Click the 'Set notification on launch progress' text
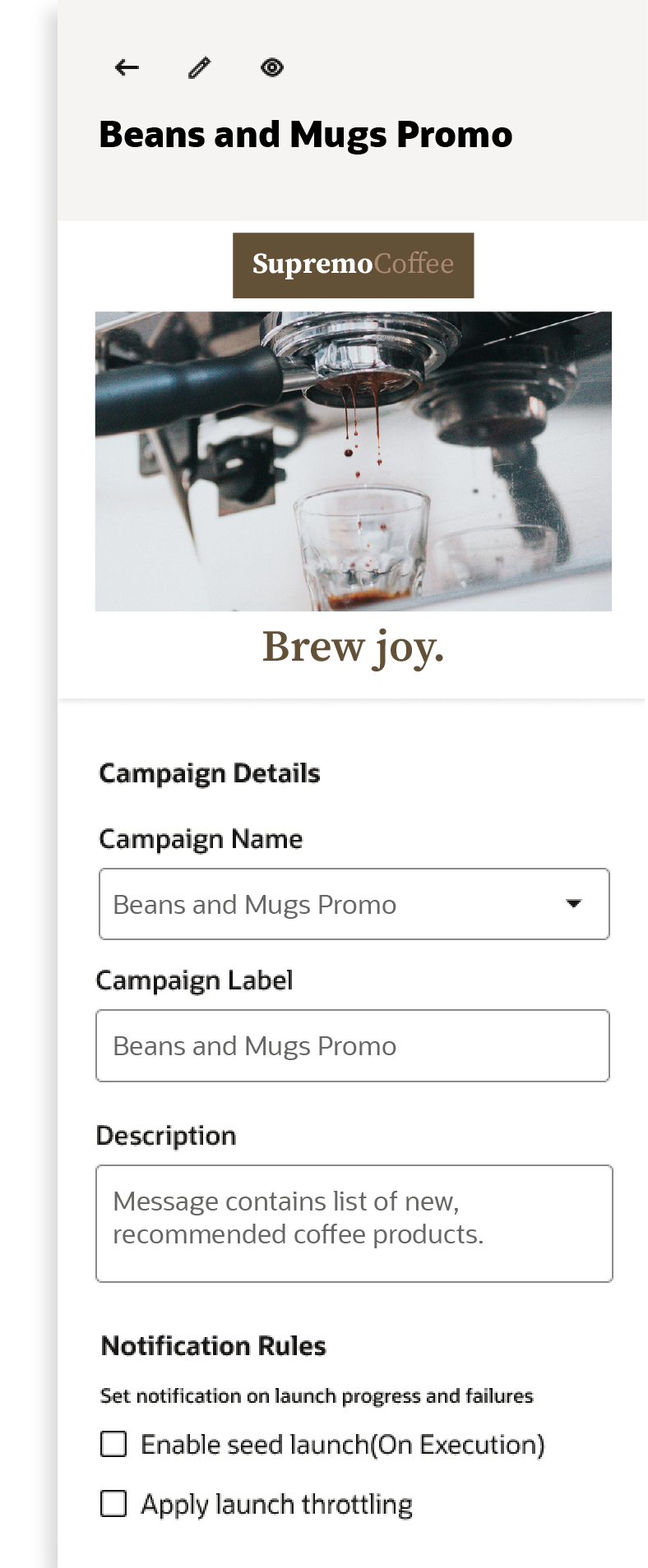Viewport: 648px width, 1568px height. [x=317, y=1396]
